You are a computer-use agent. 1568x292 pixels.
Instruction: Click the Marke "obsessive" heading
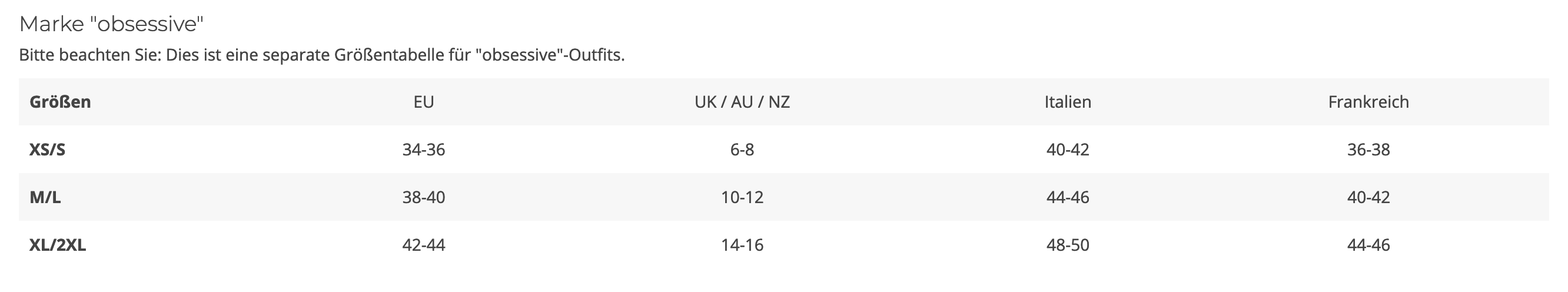coord(111,24)
